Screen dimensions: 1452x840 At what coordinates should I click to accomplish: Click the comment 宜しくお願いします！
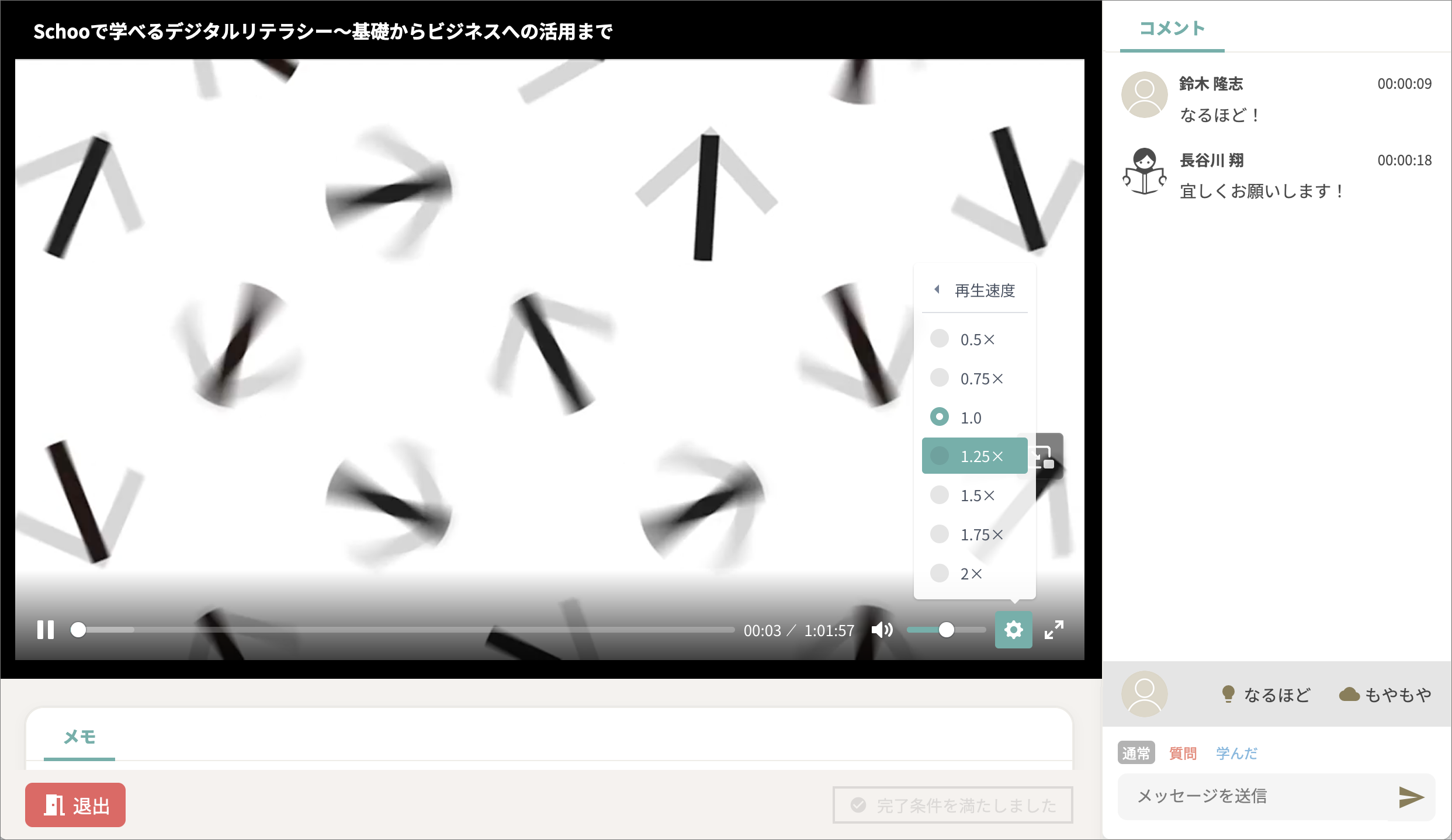click(x=1261, y=191)
